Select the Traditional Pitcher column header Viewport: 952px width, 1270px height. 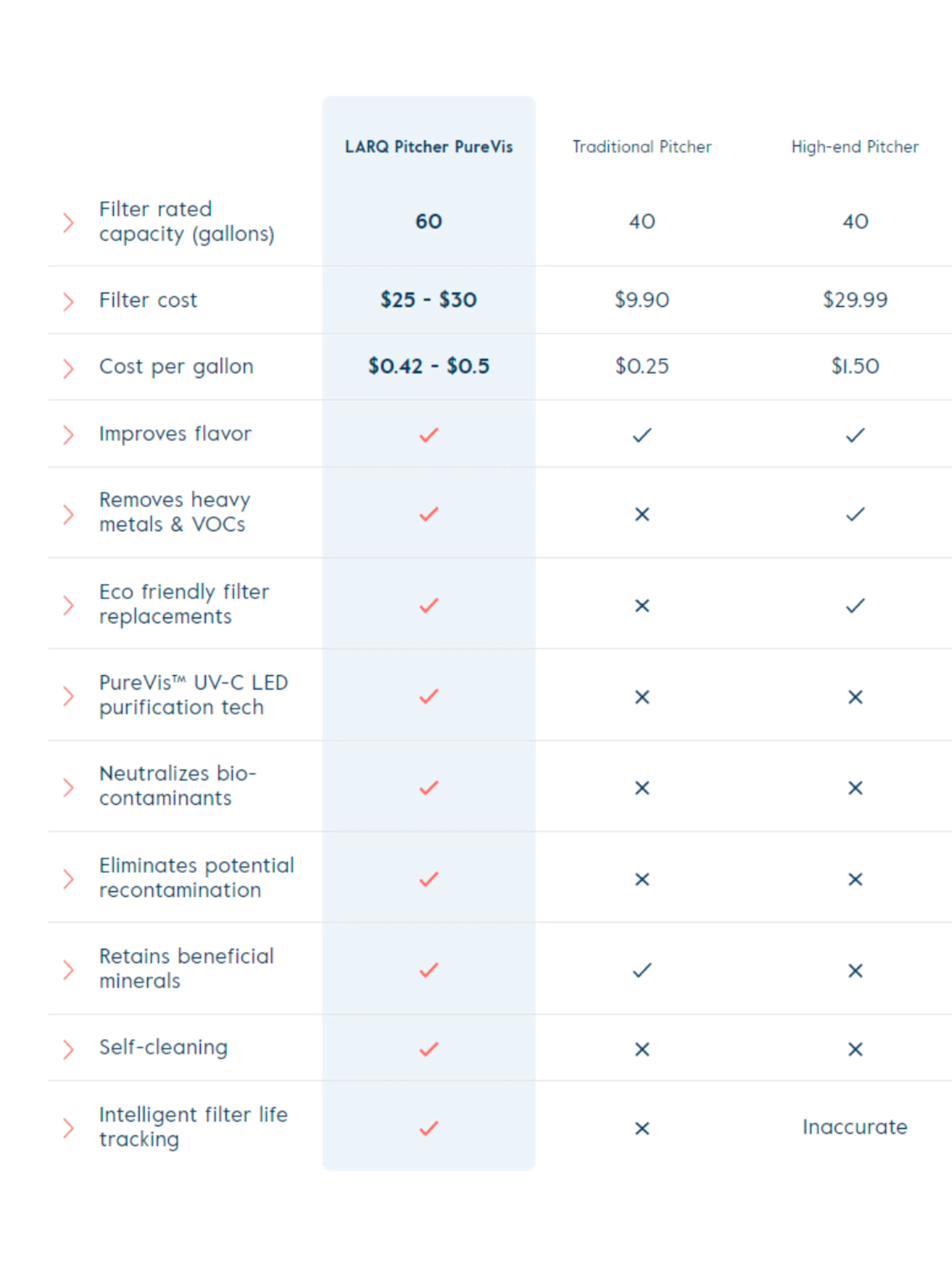642,147
